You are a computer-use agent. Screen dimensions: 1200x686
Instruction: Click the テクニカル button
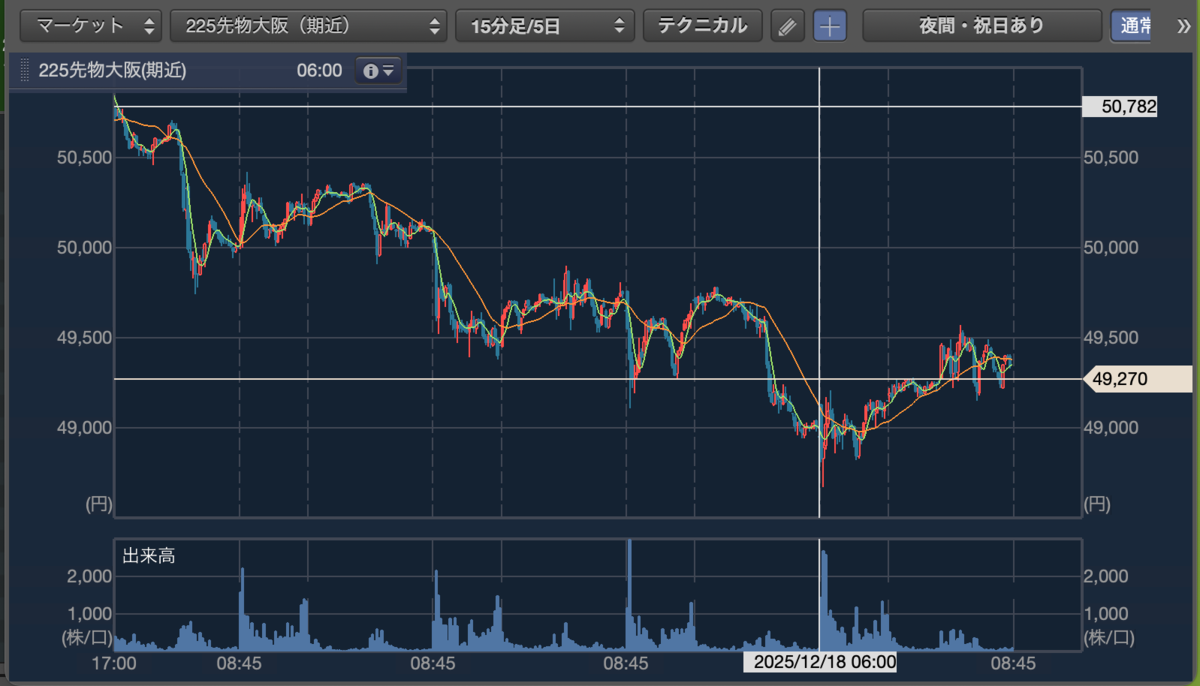pyautogui.click(x=703, y=27)
